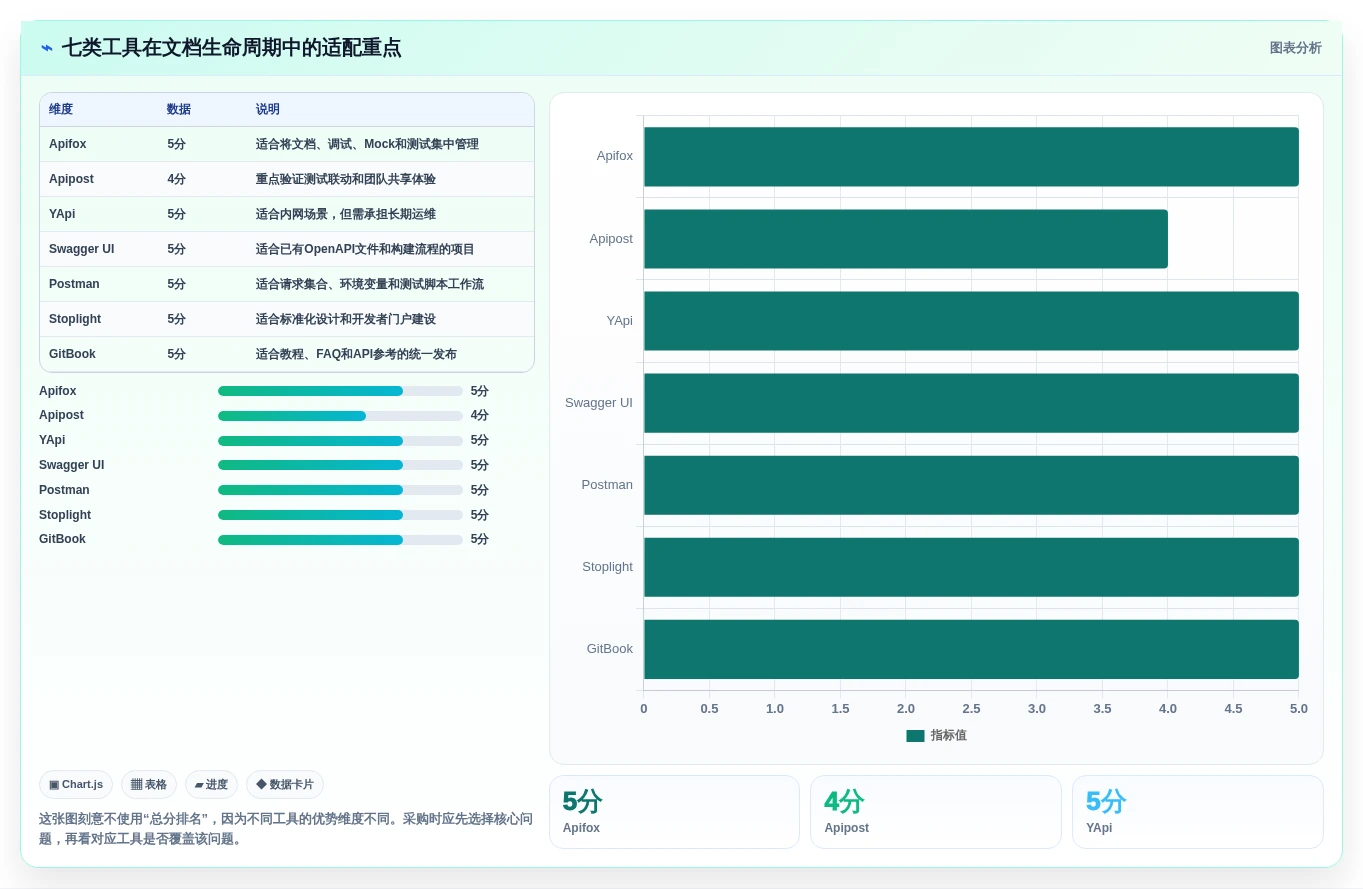Click the Swagger UI progress bar
The image size is (1363, 889).
340,465
